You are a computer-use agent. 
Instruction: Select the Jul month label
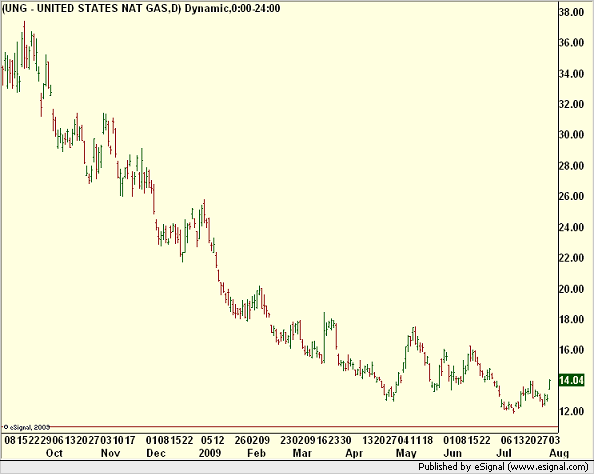pyautogui.click(x=504, y=453)
